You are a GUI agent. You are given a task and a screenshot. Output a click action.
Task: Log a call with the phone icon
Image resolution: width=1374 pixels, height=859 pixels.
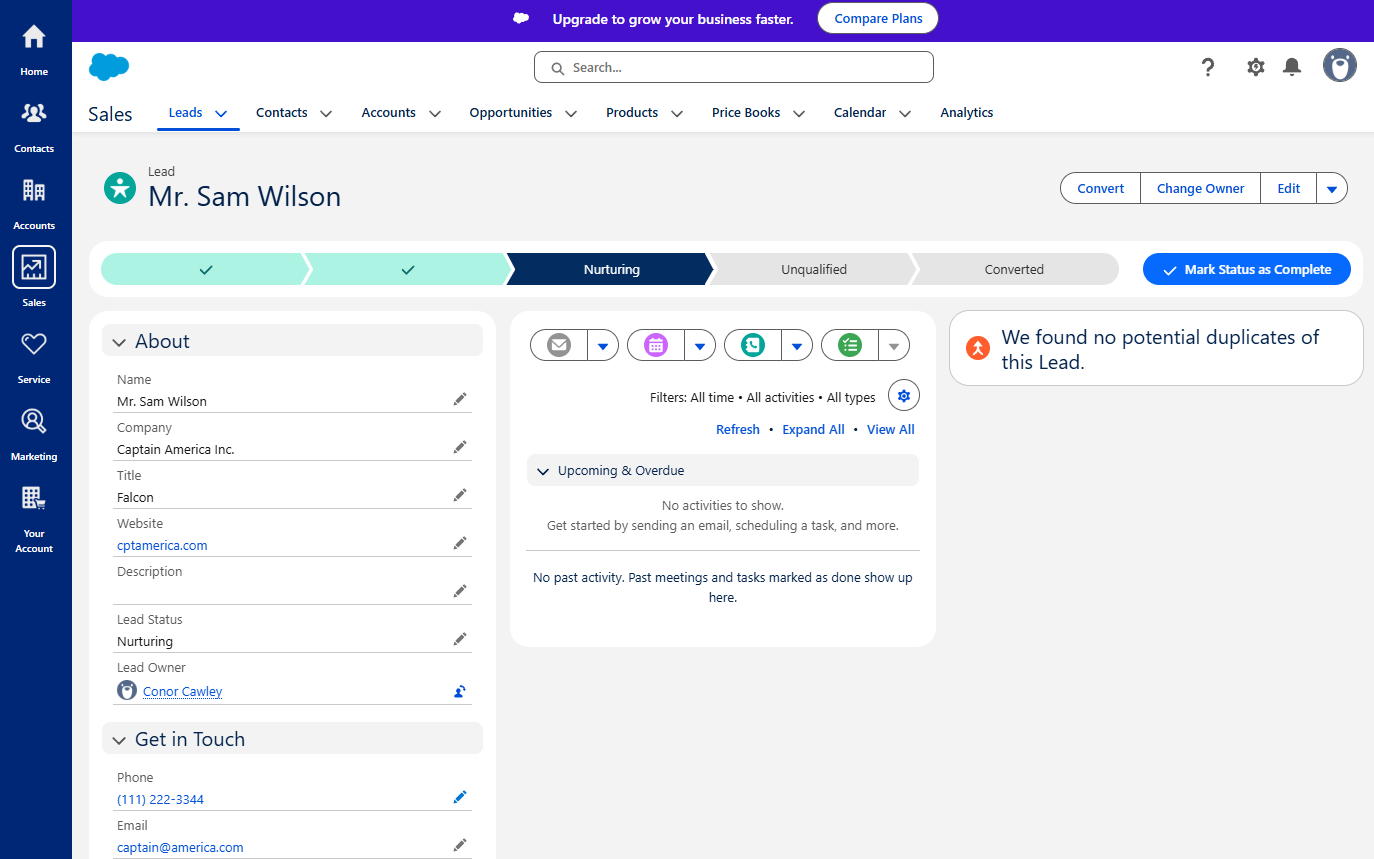pyautogui.click(x=751, y=345)
